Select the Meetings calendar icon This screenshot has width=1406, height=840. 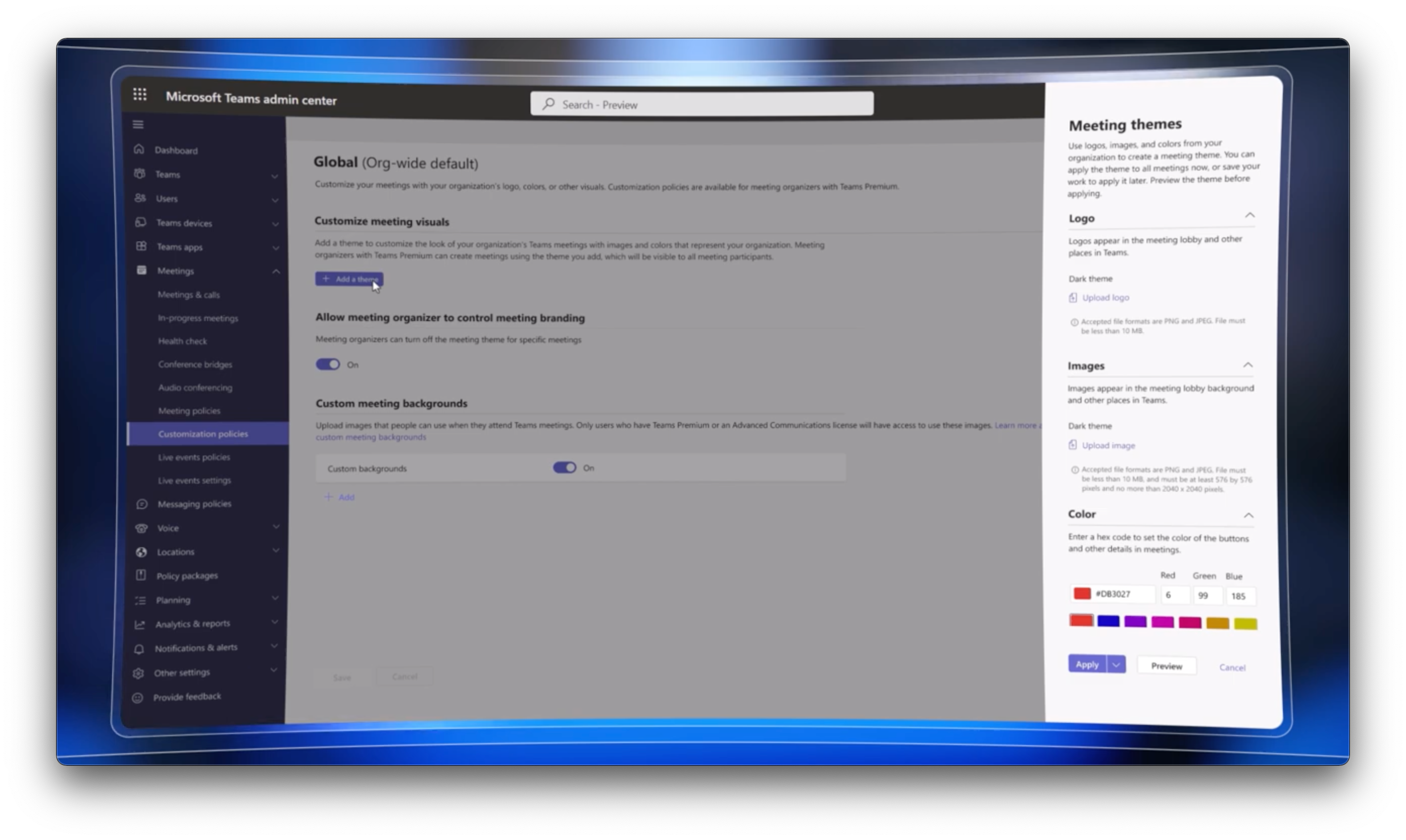(x=141, y=270)
